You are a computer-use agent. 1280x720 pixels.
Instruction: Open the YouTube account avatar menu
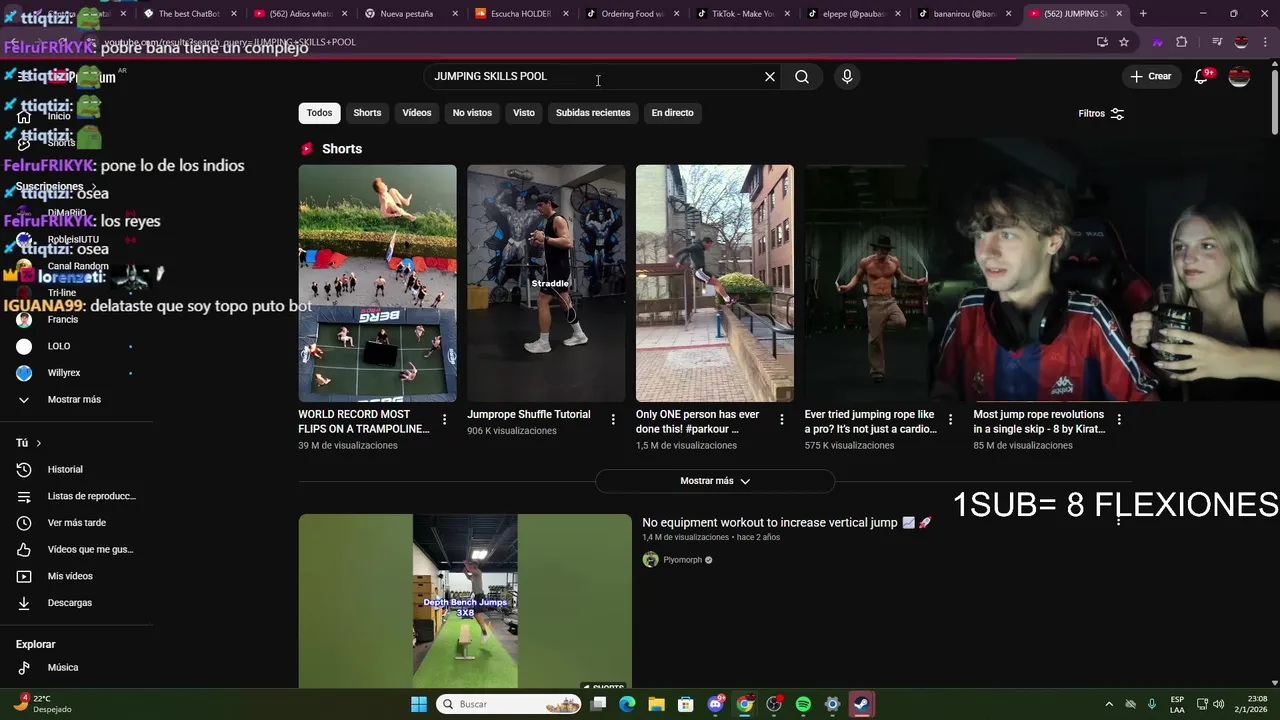(x=1239, y=77)
